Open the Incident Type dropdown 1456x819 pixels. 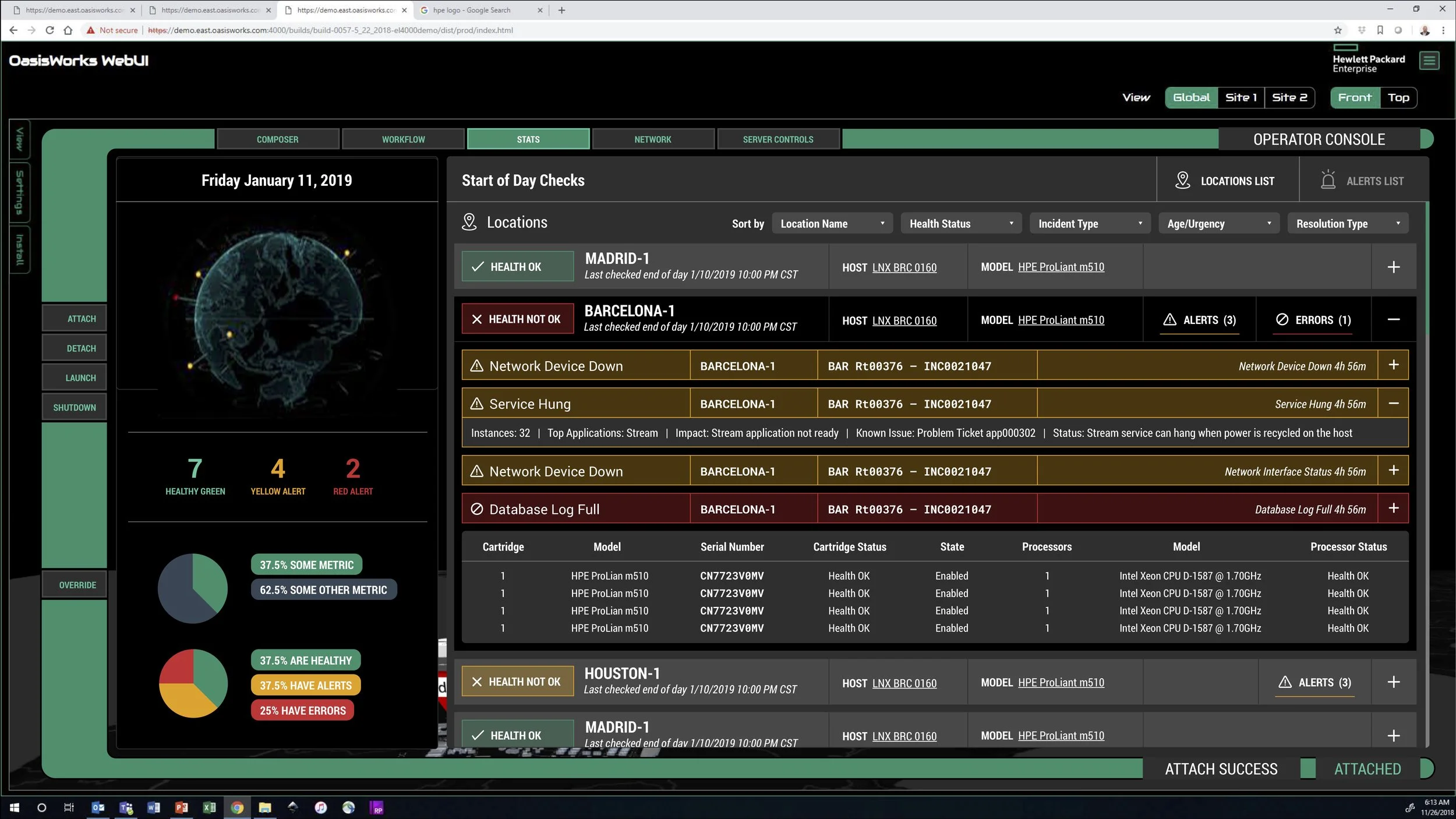pos(1090,224)
